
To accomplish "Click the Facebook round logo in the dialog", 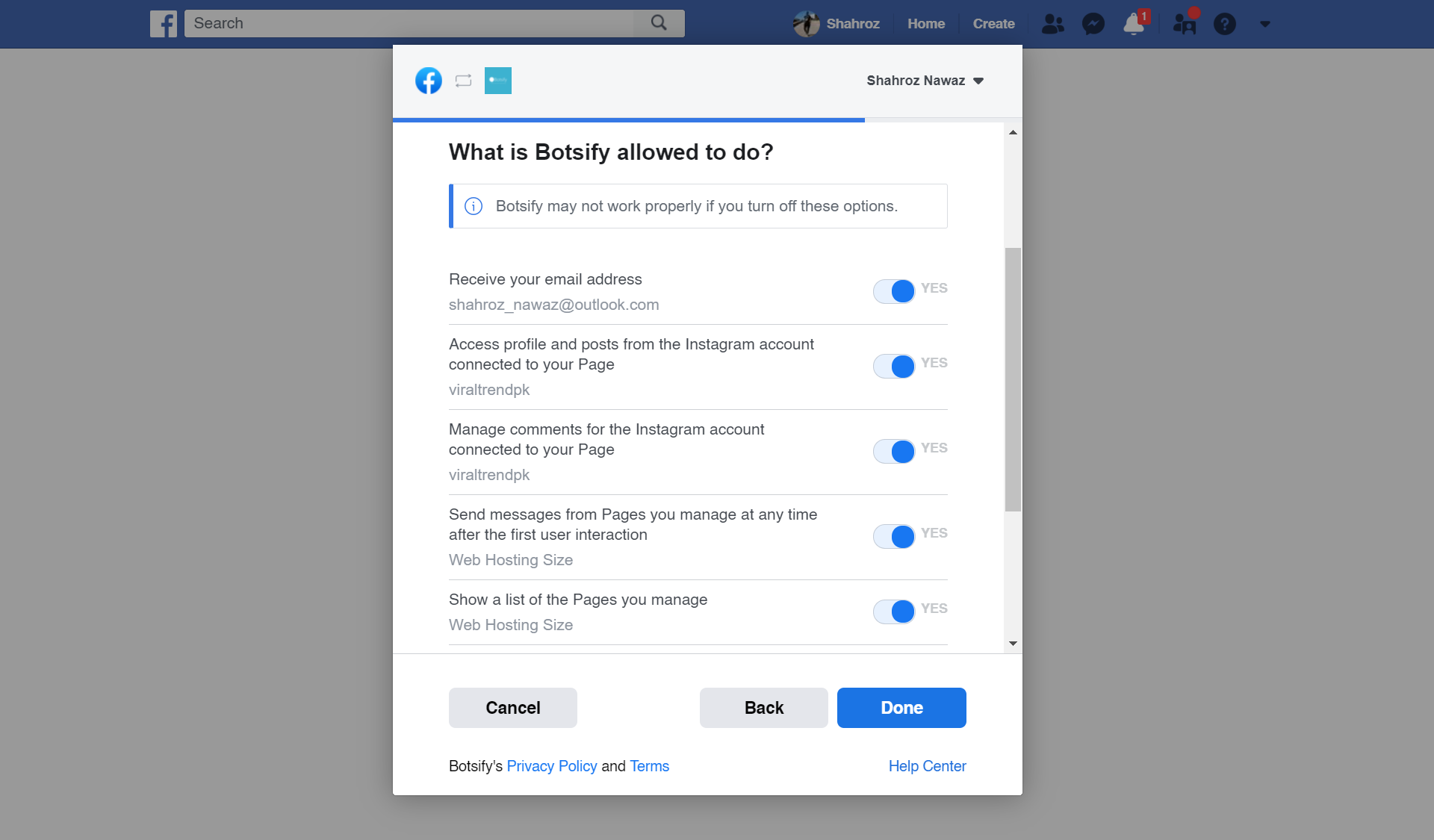I will click(x=429, y=81).
